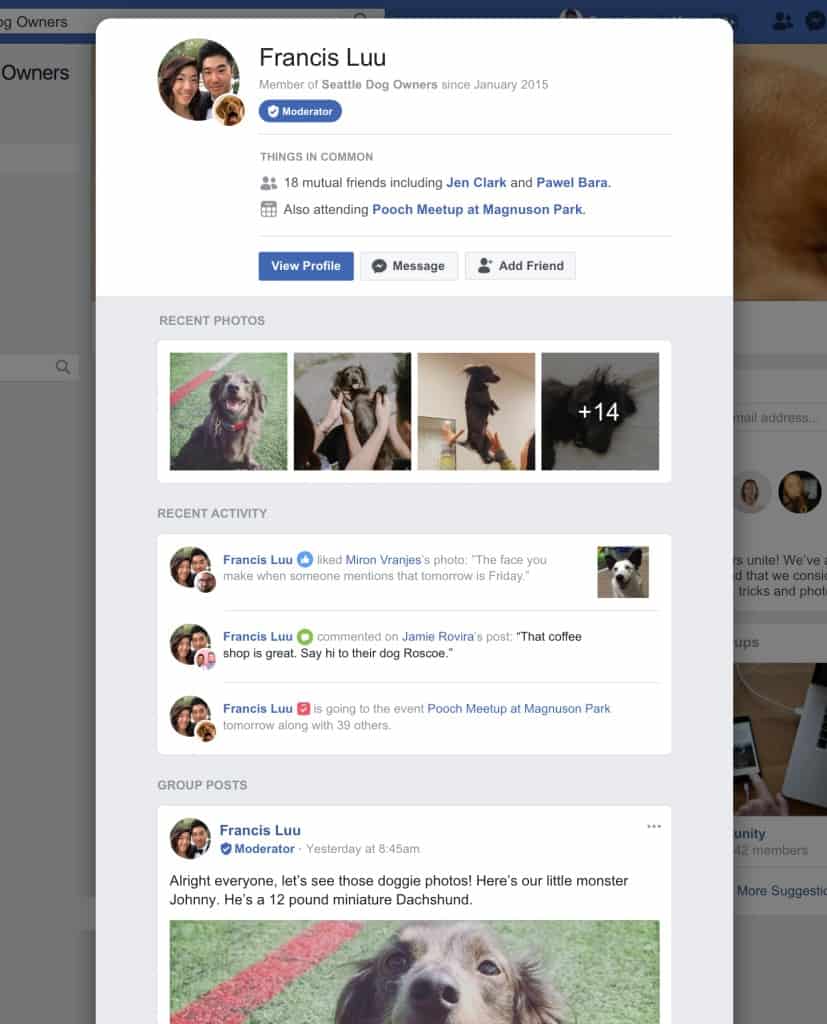Click the search magnifier icon in left sidebar
Image resolution: width=827 pixels, height=1024 pixels.
63,367
